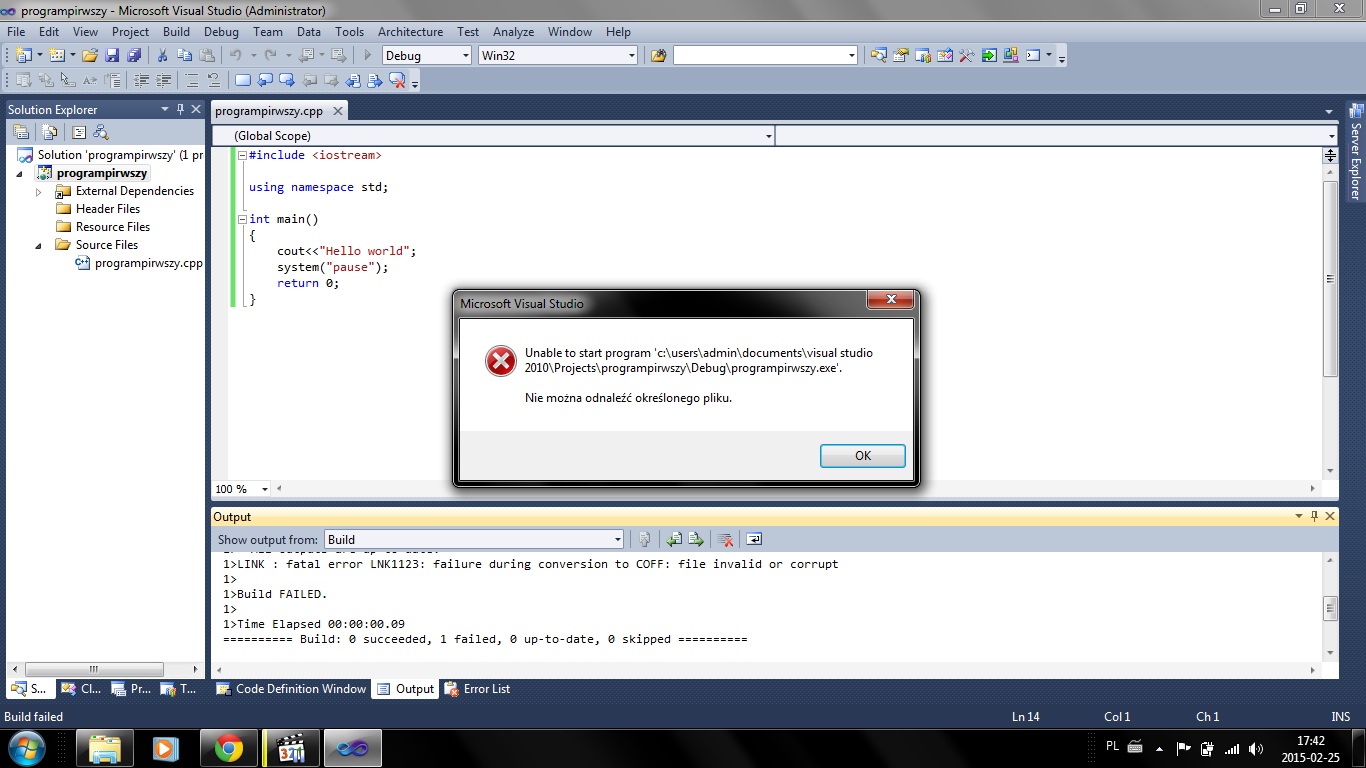Go to next message in Output toolbar
Viewport: 1366px width, 768px height.
point(696,539)
